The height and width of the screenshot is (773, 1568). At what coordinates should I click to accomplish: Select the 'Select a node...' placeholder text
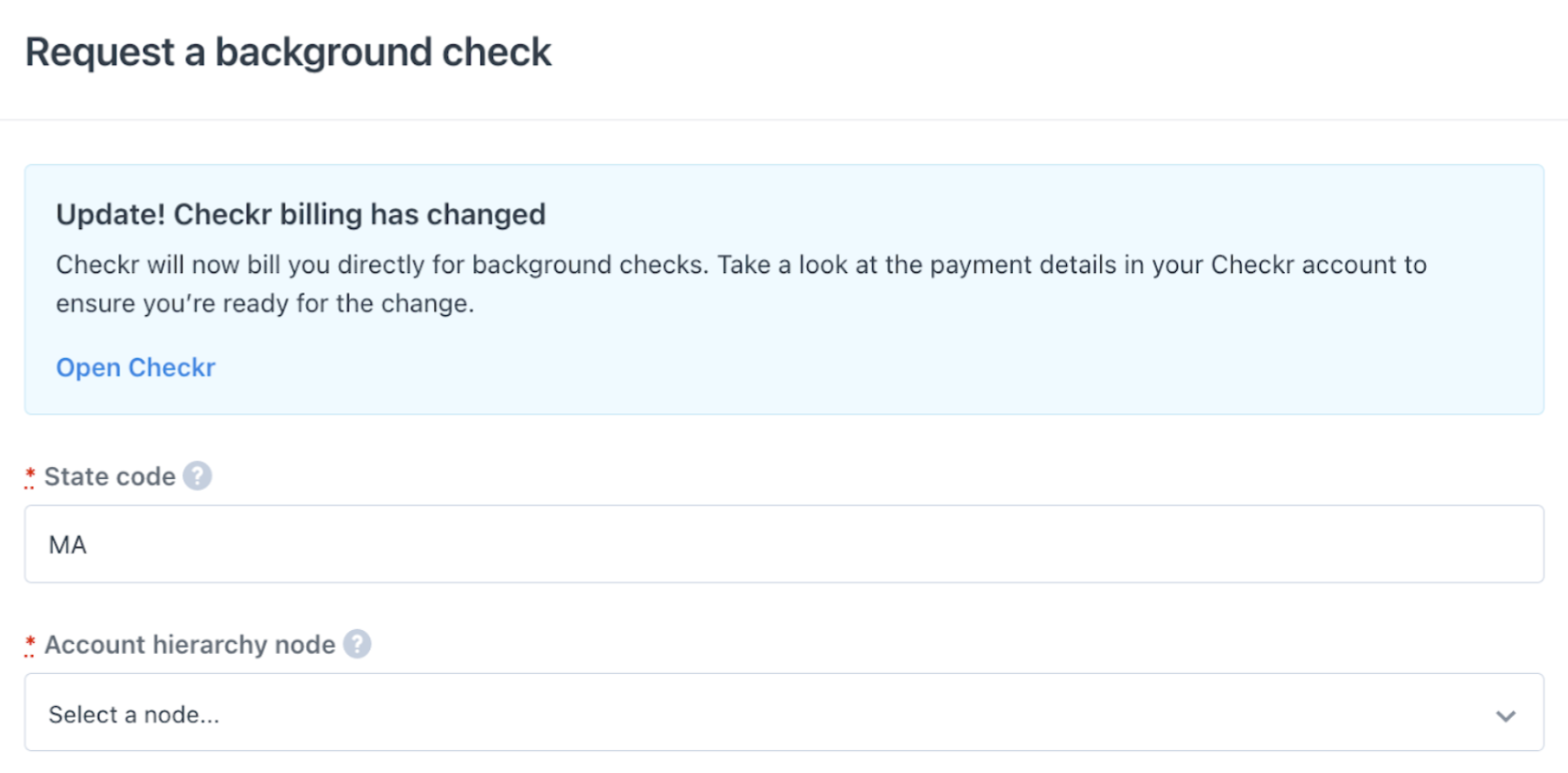coord(134,714)
